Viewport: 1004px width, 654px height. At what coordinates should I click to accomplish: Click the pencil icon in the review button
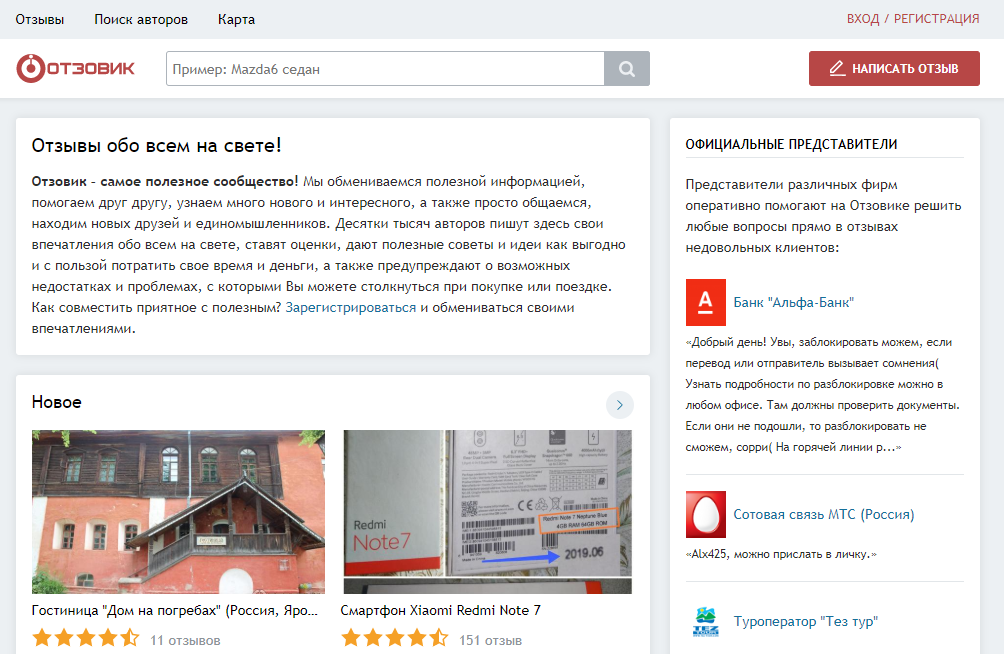(x=837, y=68)
